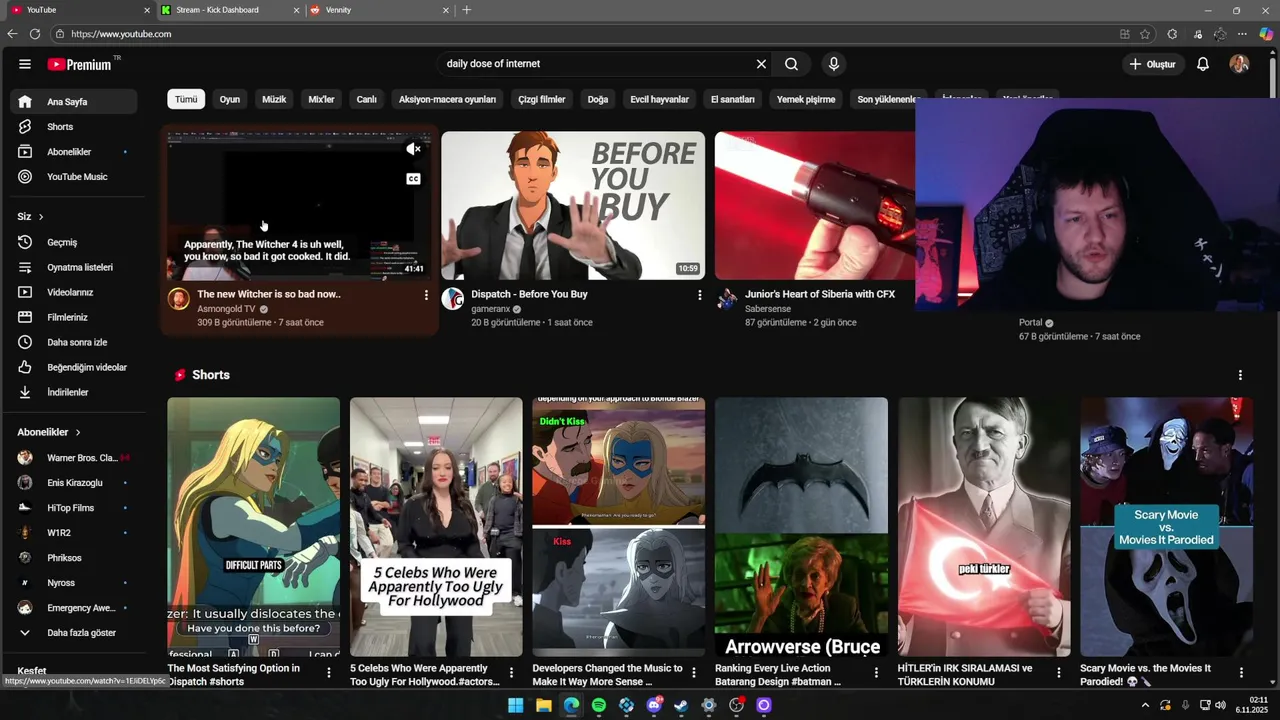This screenshot has height=720, width=1280.
Task: Play Dispatch - Before You Buy thumbnail
Action: tap(573, 206)
